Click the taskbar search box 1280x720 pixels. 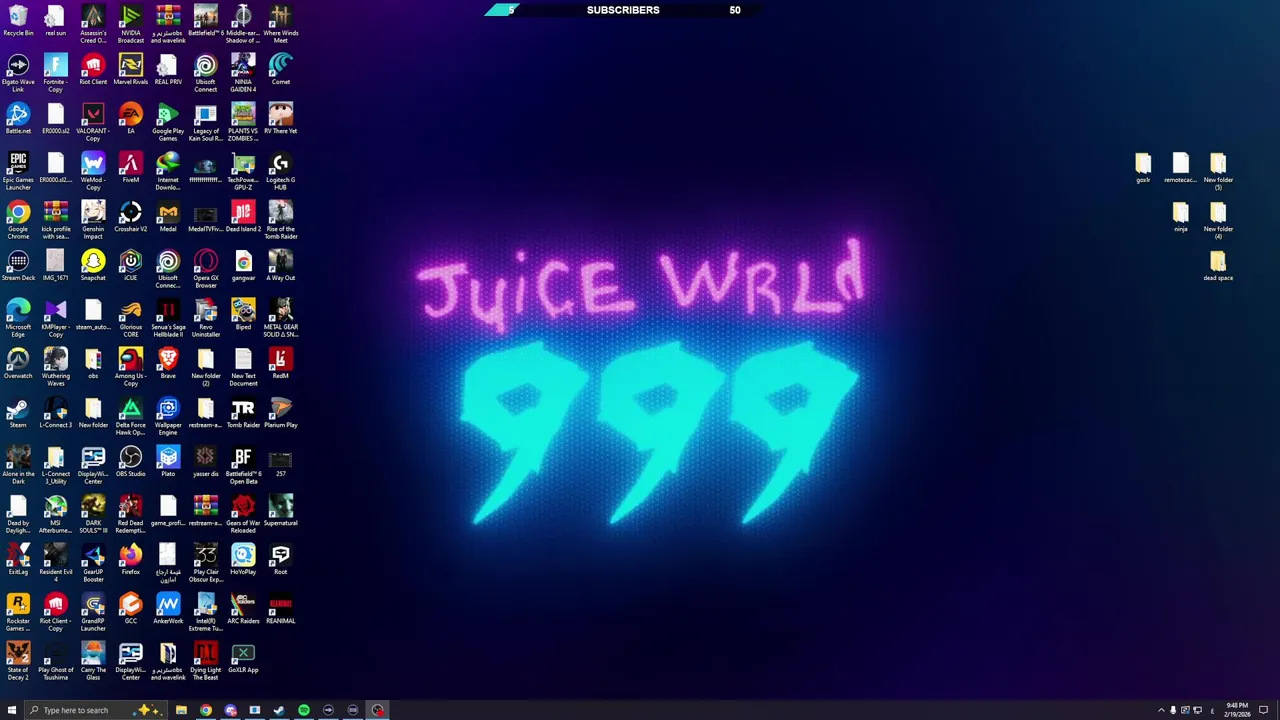(x=97, y=710)
